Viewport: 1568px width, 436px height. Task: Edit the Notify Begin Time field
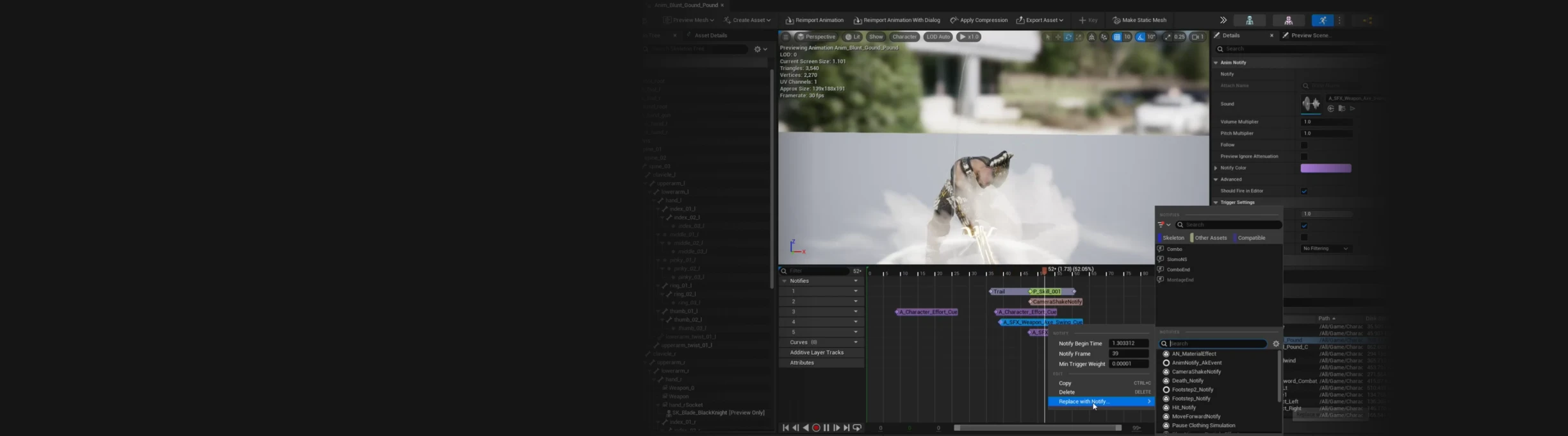(x=1129, y=344)
